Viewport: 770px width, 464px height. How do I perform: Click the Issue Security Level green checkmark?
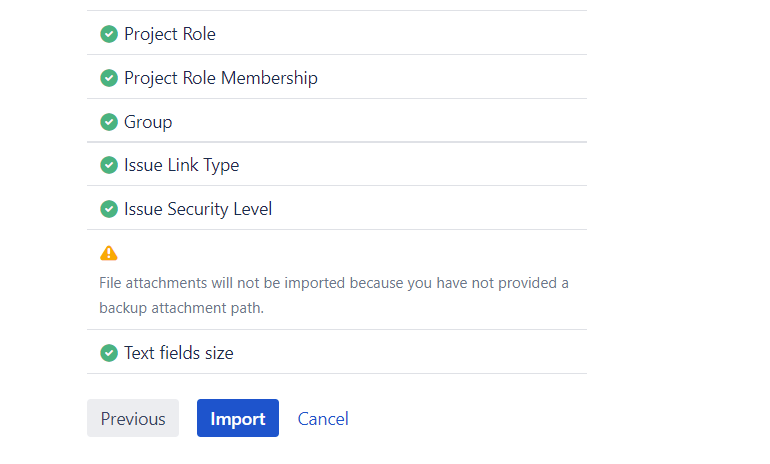pos(109,210)
